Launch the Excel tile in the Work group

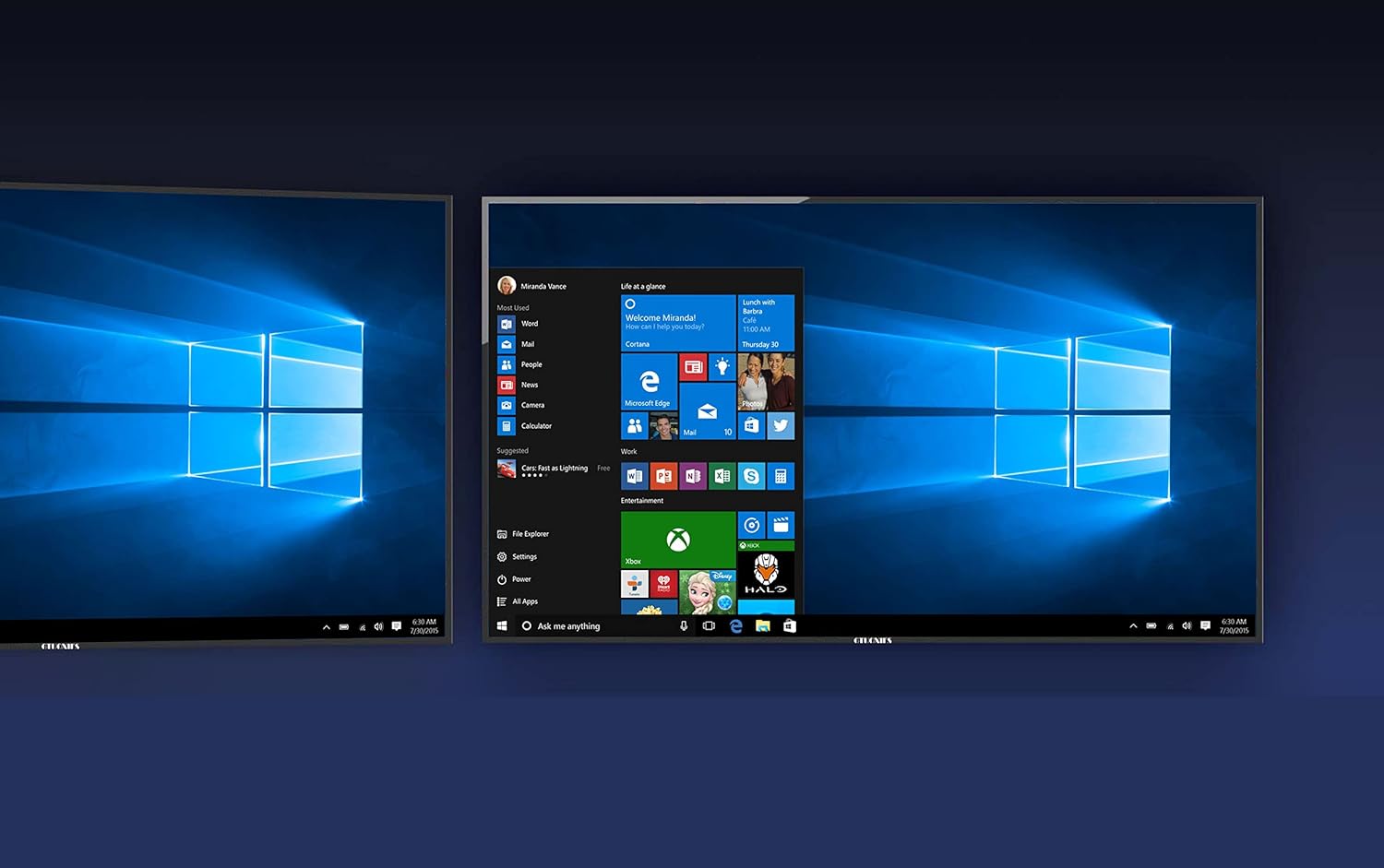(722, 476)
